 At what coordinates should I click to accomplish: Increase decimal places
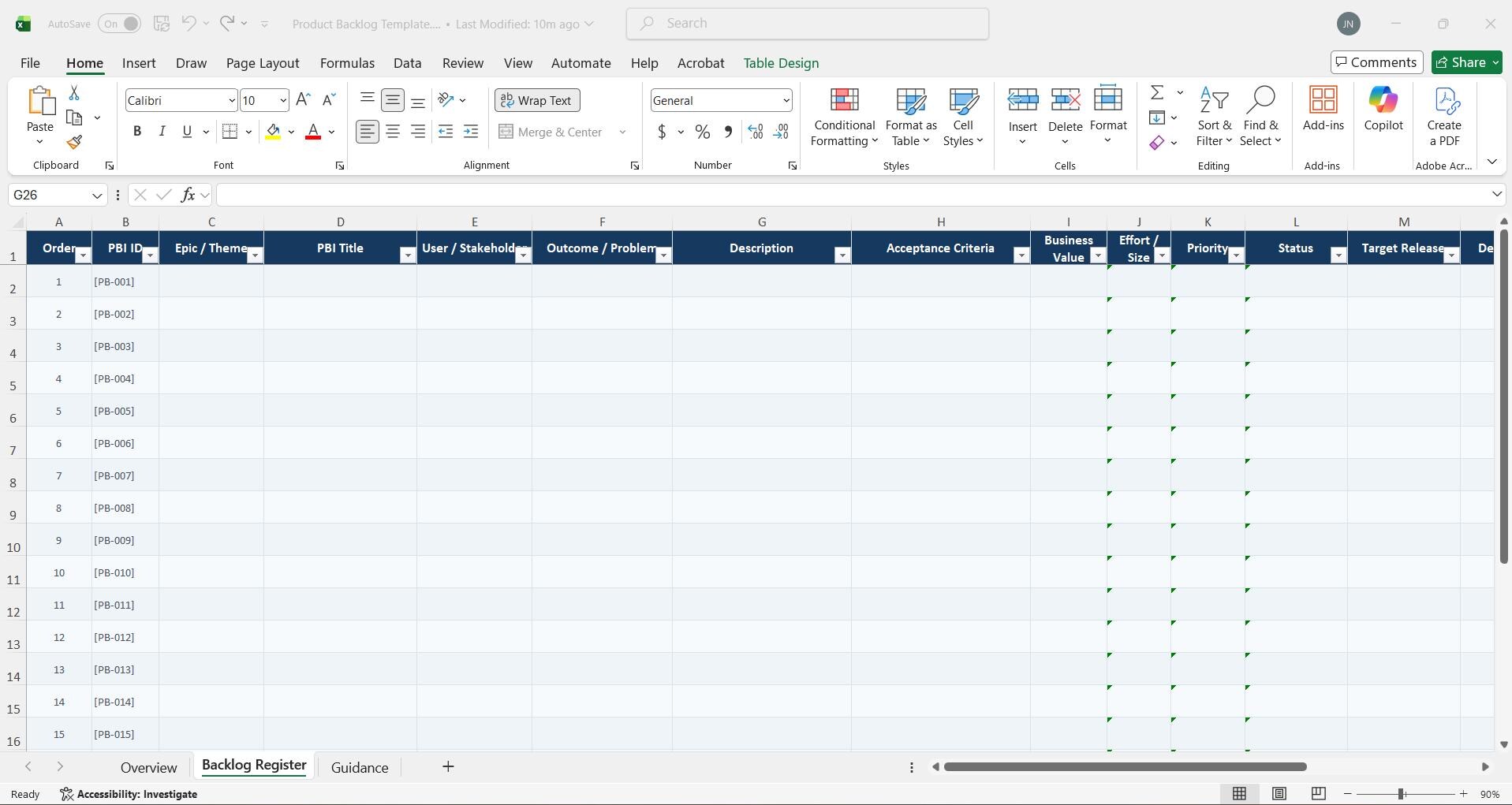[x=756, y=132]
